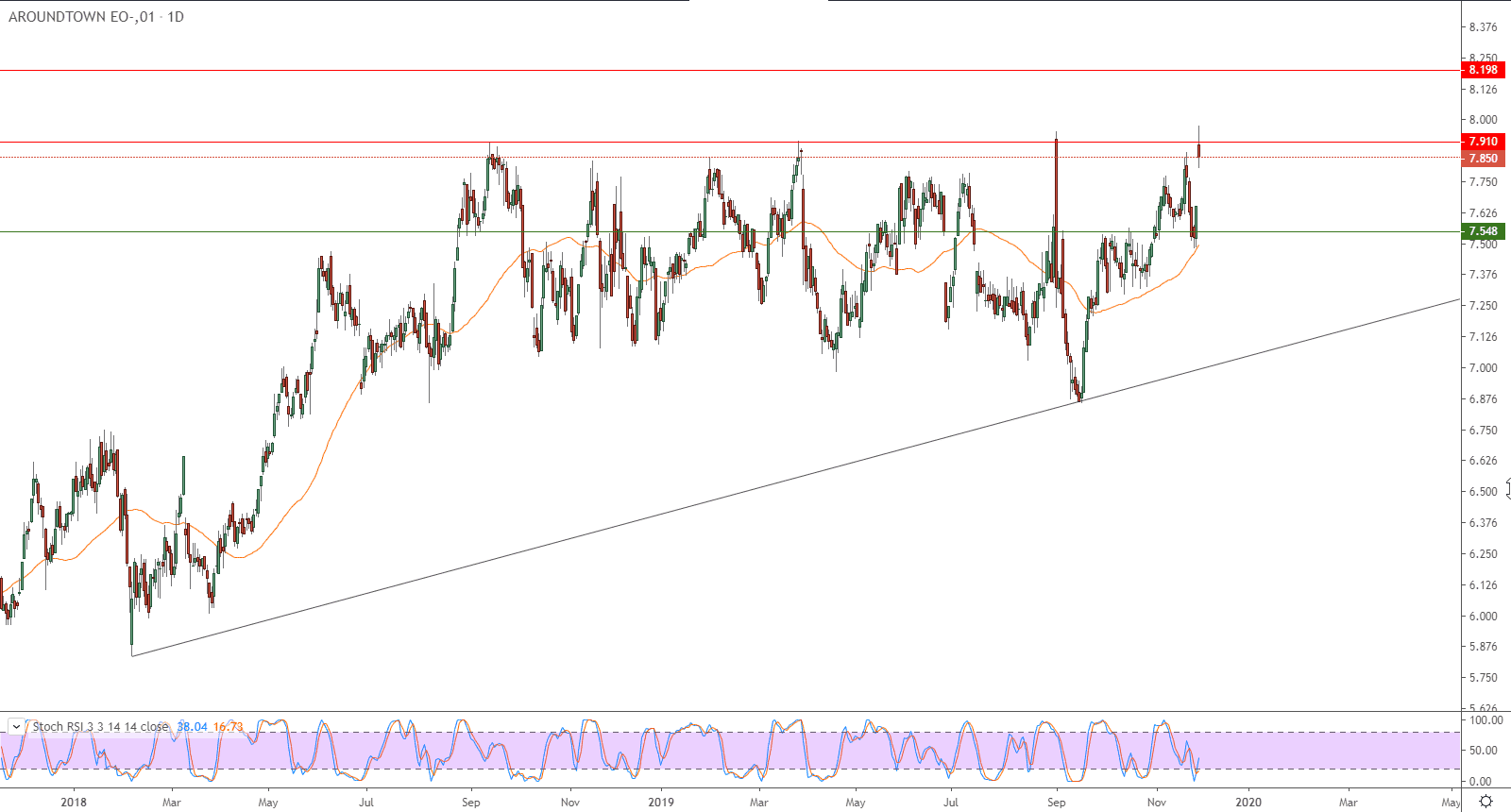Click the 7.626 price axis value
The height and width of the screenshot is (812, 1511).
(1483, 213)
